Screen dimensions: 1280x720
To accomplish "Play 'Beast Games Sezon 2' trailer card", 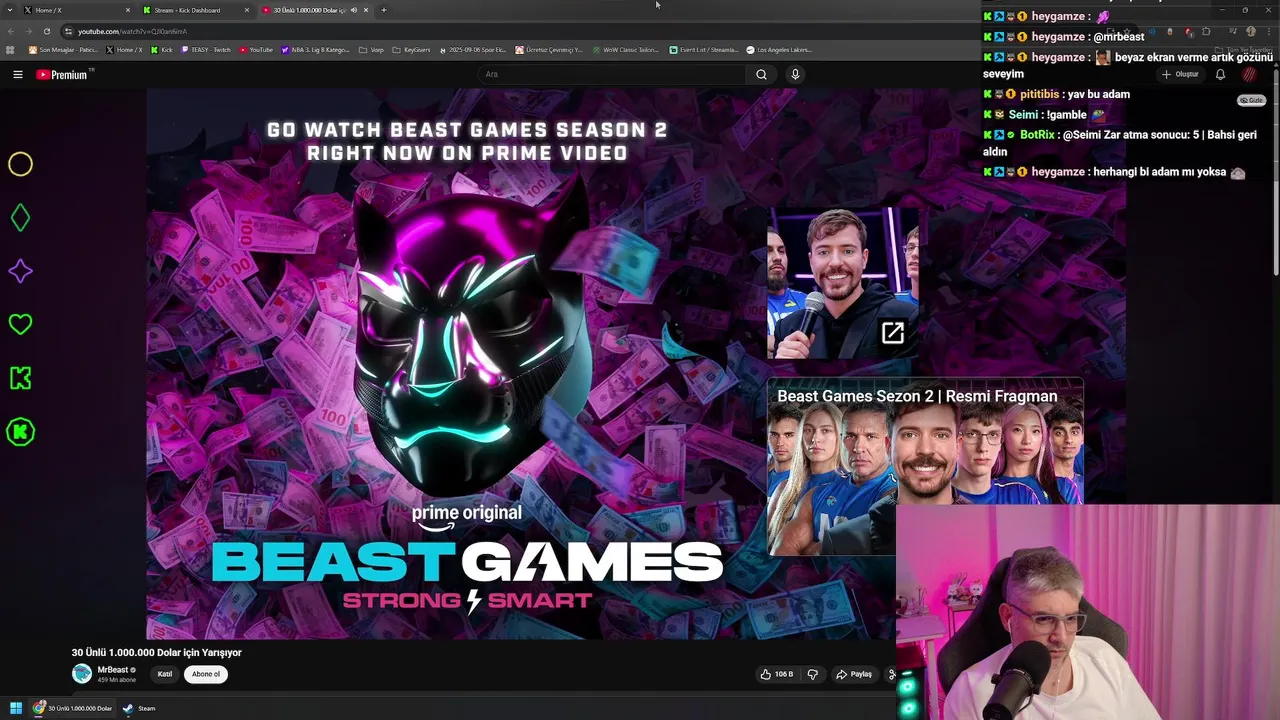I will click(925, 465).
